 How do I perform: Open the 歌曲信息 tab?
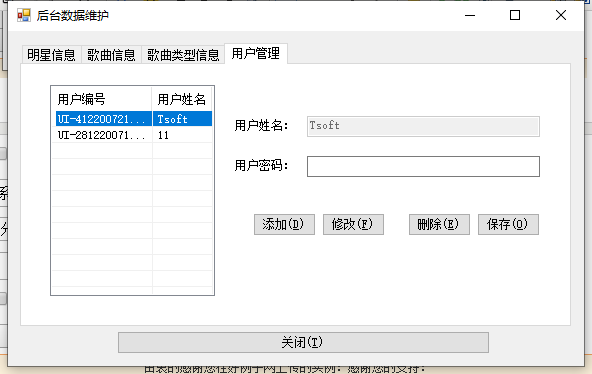(x=111, y=55)
